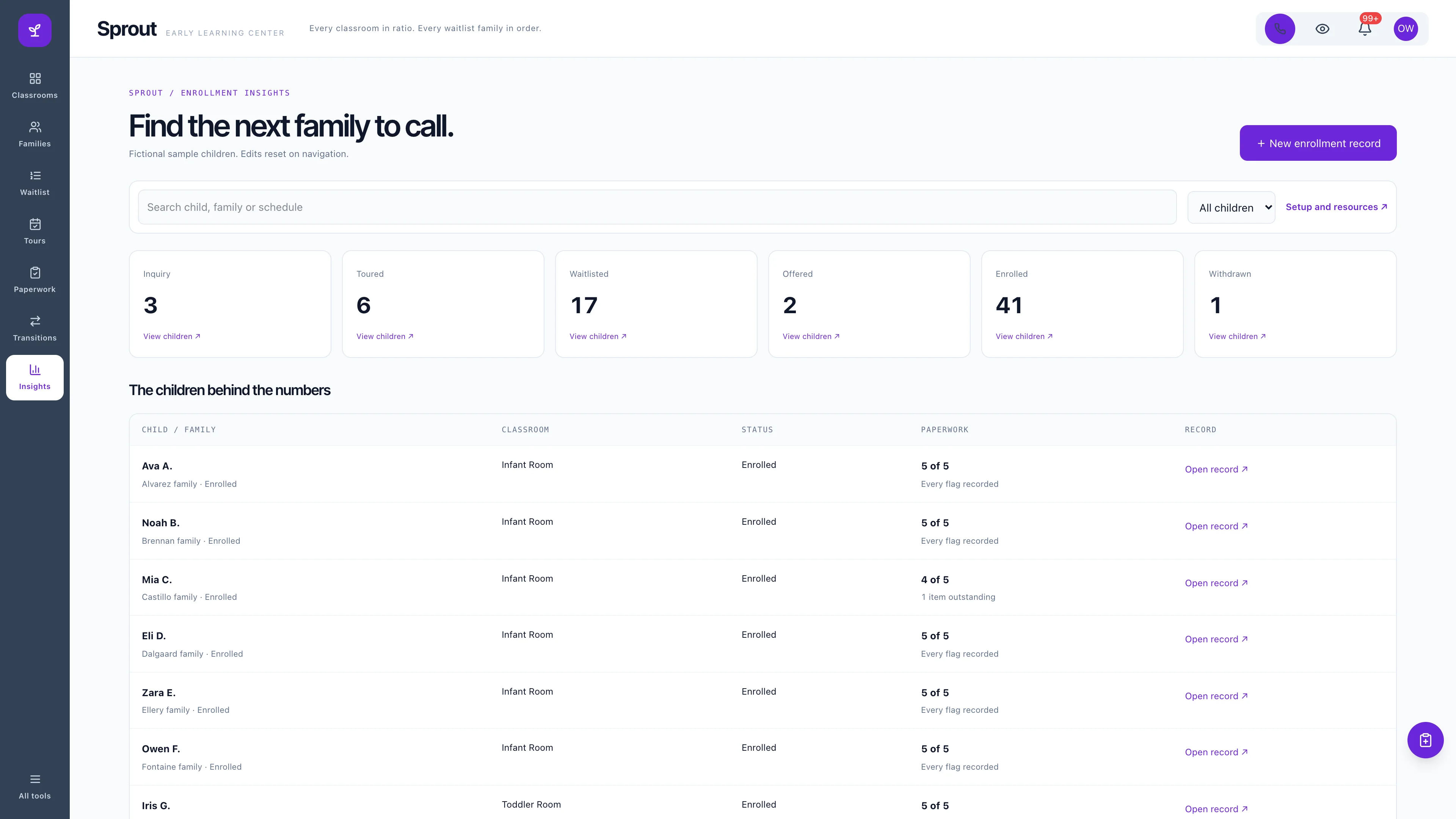1456x819 pixels.
Task: Open record for Iris G.
Action: pyautogui.click(x=1216, y=810)
